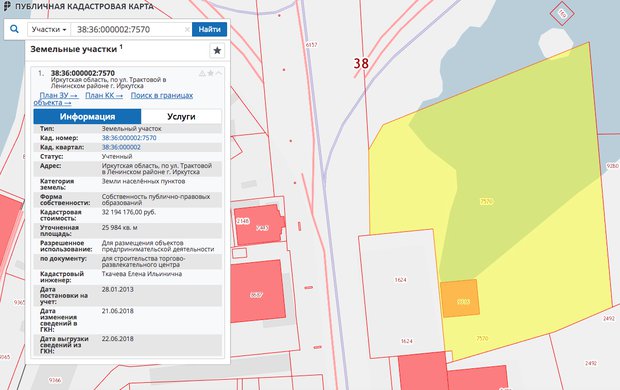Viewport: 620px width, 390px height.
Task: Click the date 28.01.2013
Action: click(117, 290)
